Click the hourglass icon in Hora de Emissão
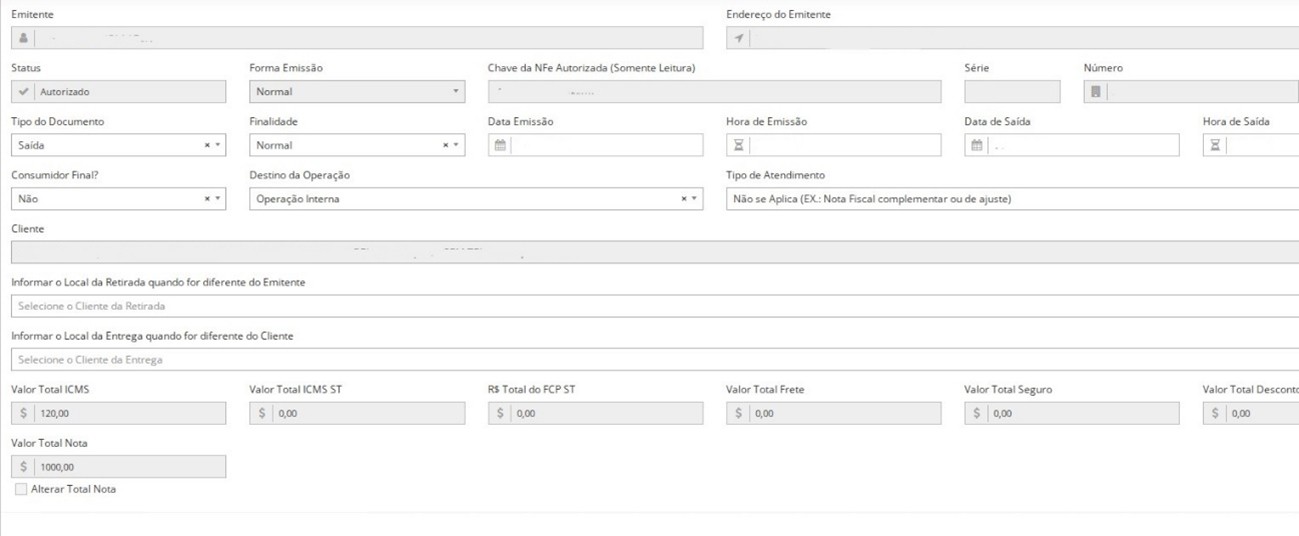1299x536 pixels. pos(739,145)
